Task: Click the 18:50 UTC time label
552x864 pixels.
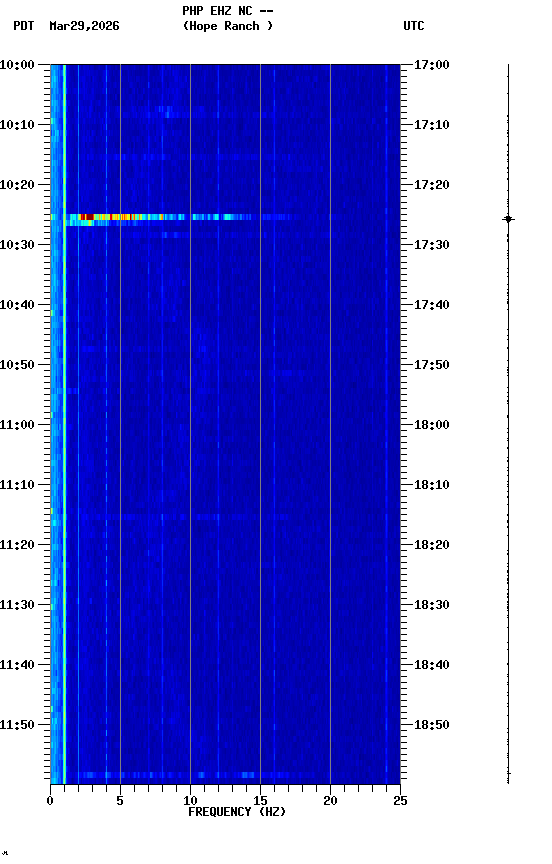Action: 432,726
